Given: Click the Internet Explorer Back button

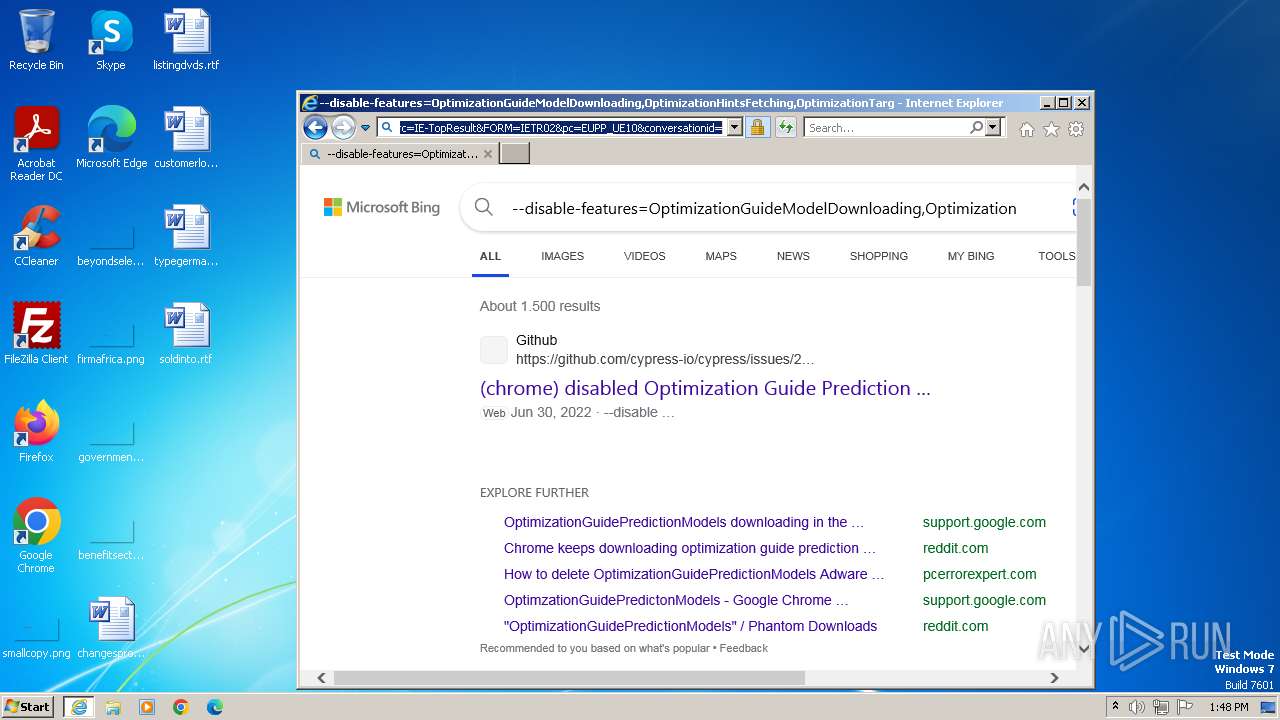Looking at the screenshot, I should click(x=315, y=127).
